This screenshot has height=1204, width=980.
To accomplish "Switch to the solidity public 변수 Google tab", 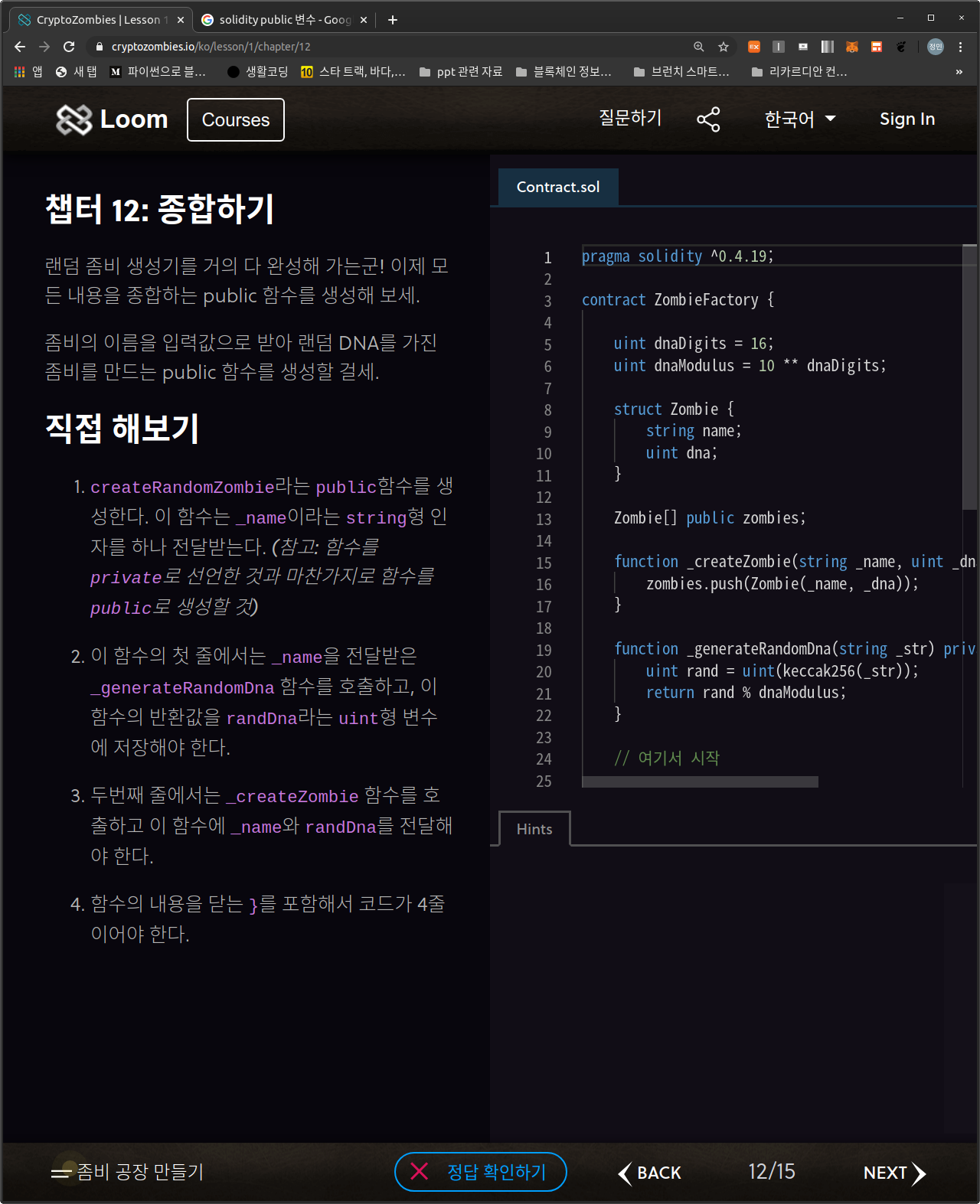I will (x=285, y=20).
